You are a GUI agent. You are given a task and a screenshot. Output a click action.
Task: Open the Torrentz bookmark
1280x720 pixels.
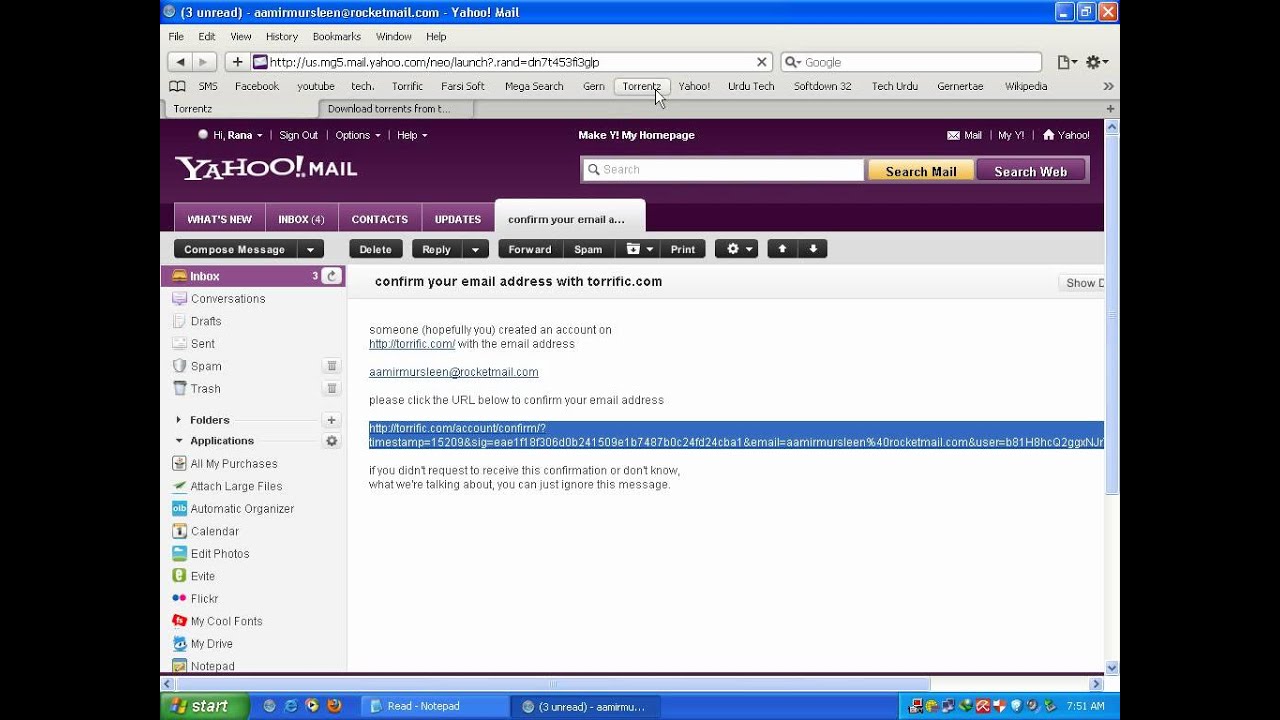(641, 86)
